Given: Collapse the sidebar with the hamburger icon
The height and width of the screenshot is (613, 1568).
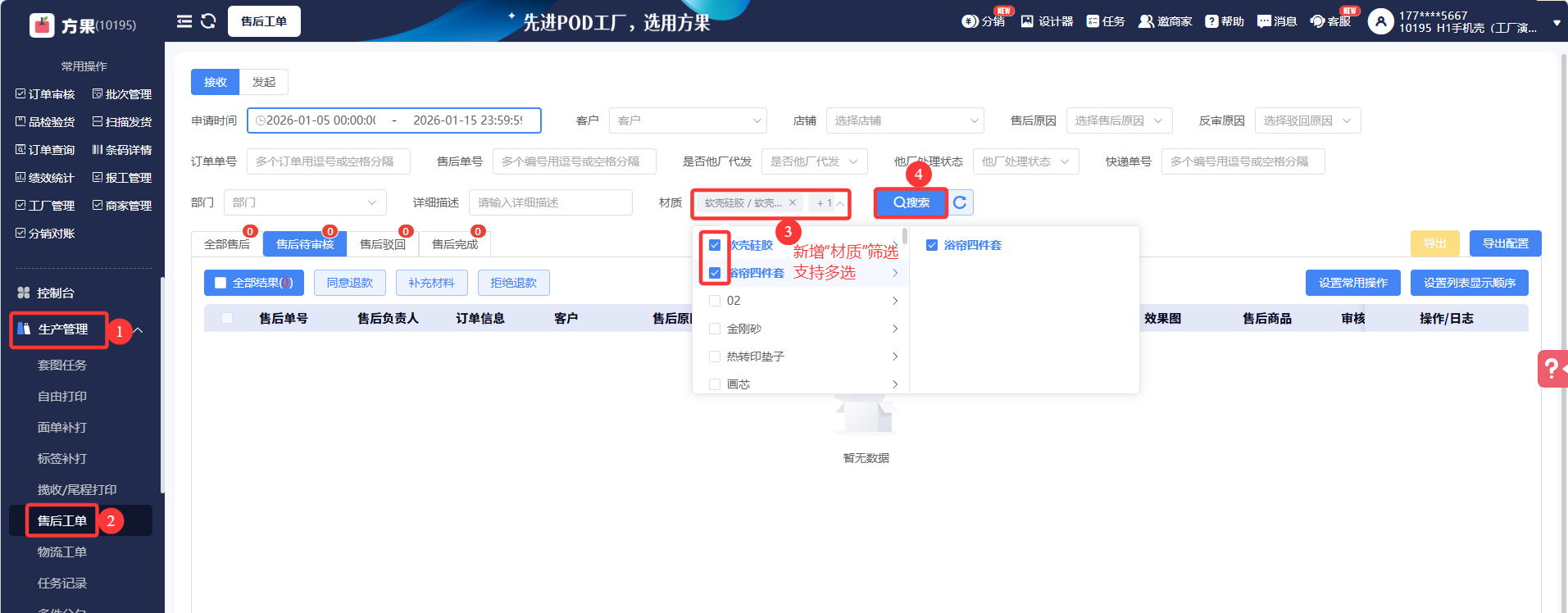Looking at the screenshot, I should point(184,21).
